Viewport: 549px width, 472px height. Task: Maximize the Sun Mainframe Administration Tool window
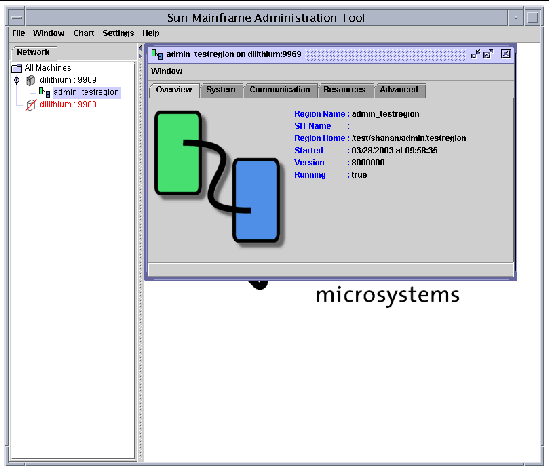click(533, 18)
